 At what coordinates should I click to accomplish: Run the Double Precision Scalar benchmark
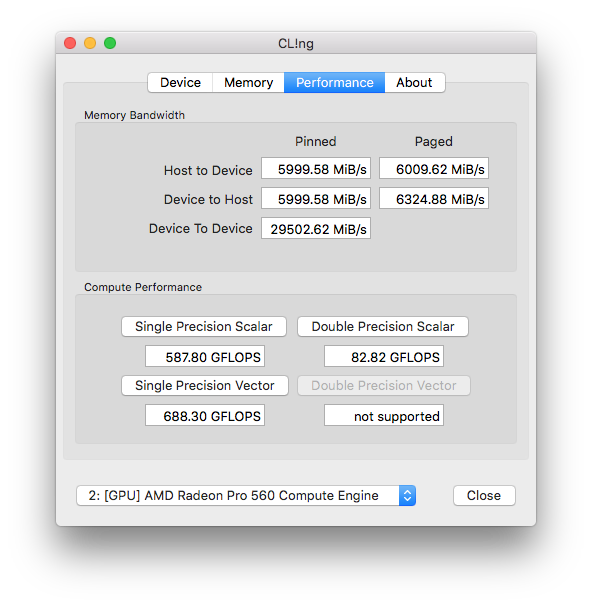pyautogui.click(x=383, y=327)
